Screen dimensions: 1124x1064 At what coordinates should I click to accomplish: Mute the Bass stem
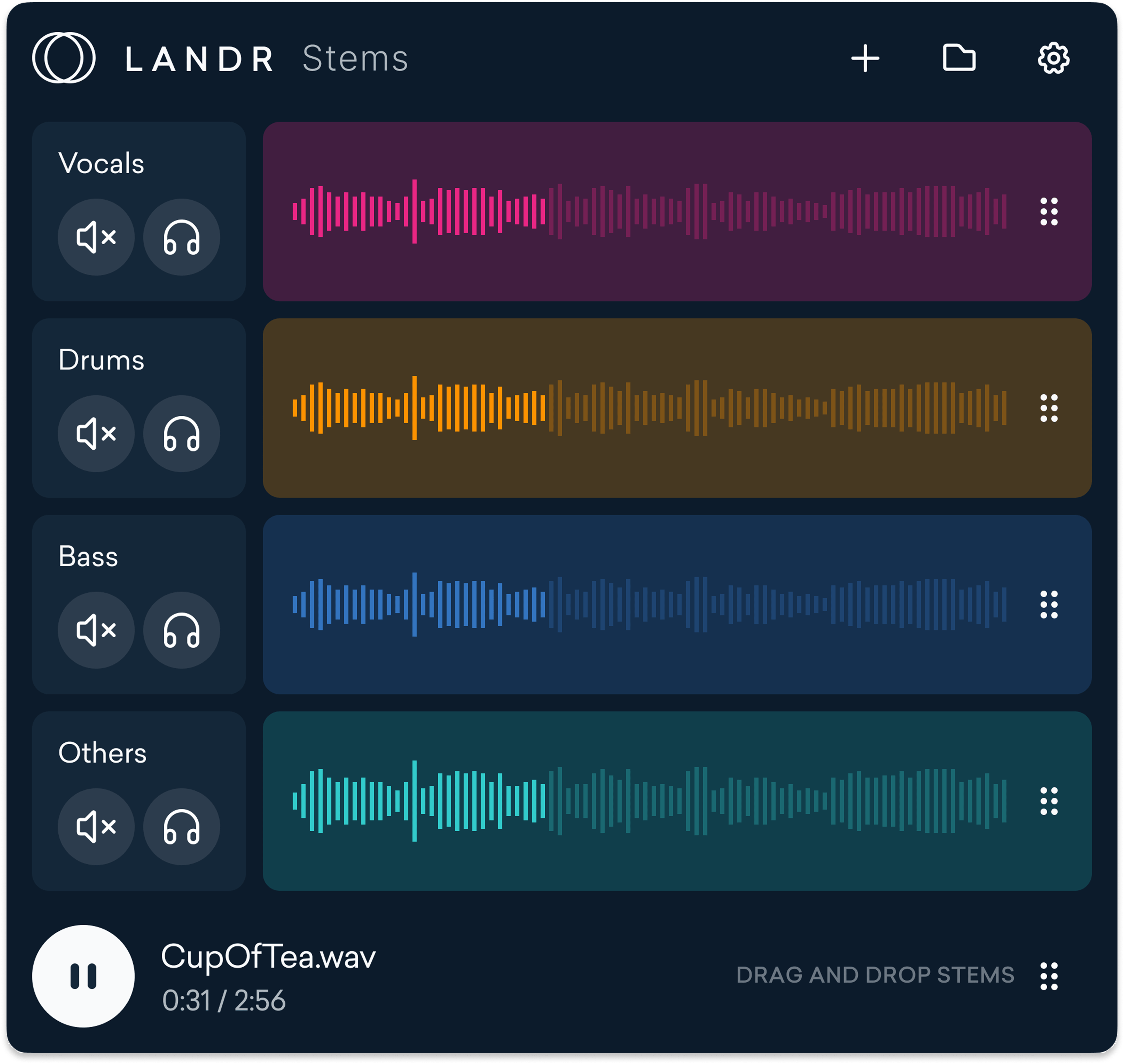[96, 630]
